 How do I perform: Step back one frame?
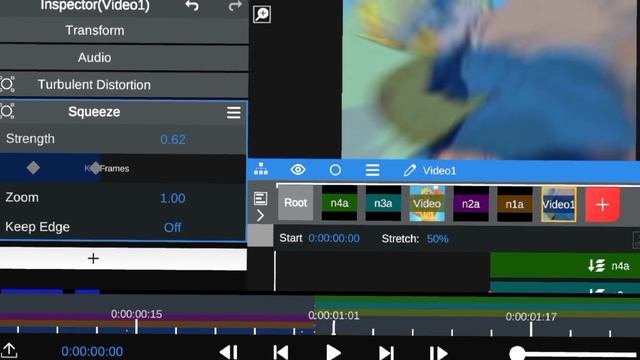tap(229, 352)
